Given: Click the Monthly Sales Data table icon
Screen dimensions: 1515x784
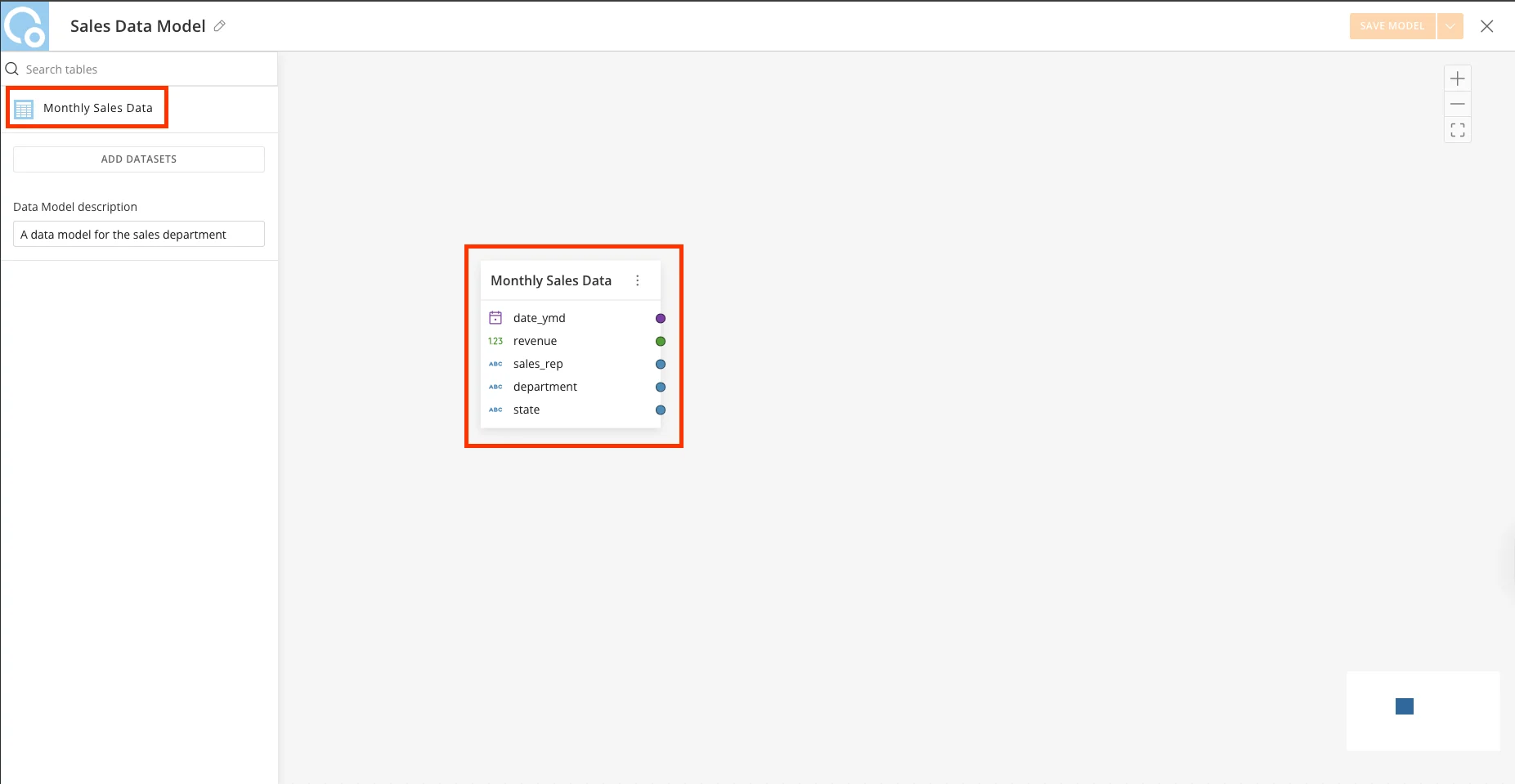Looking at the screenshot, I should [x=25, y=109].
